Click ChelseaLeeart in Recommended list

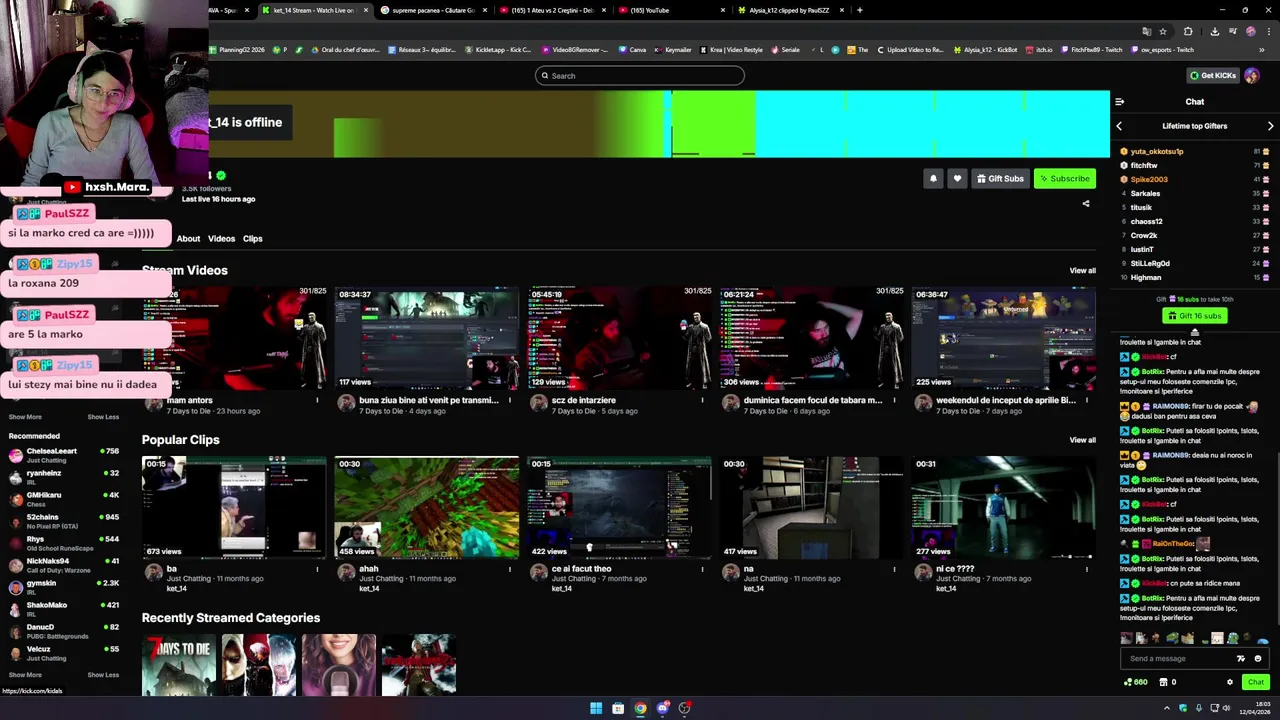click(x=63, y=455)
